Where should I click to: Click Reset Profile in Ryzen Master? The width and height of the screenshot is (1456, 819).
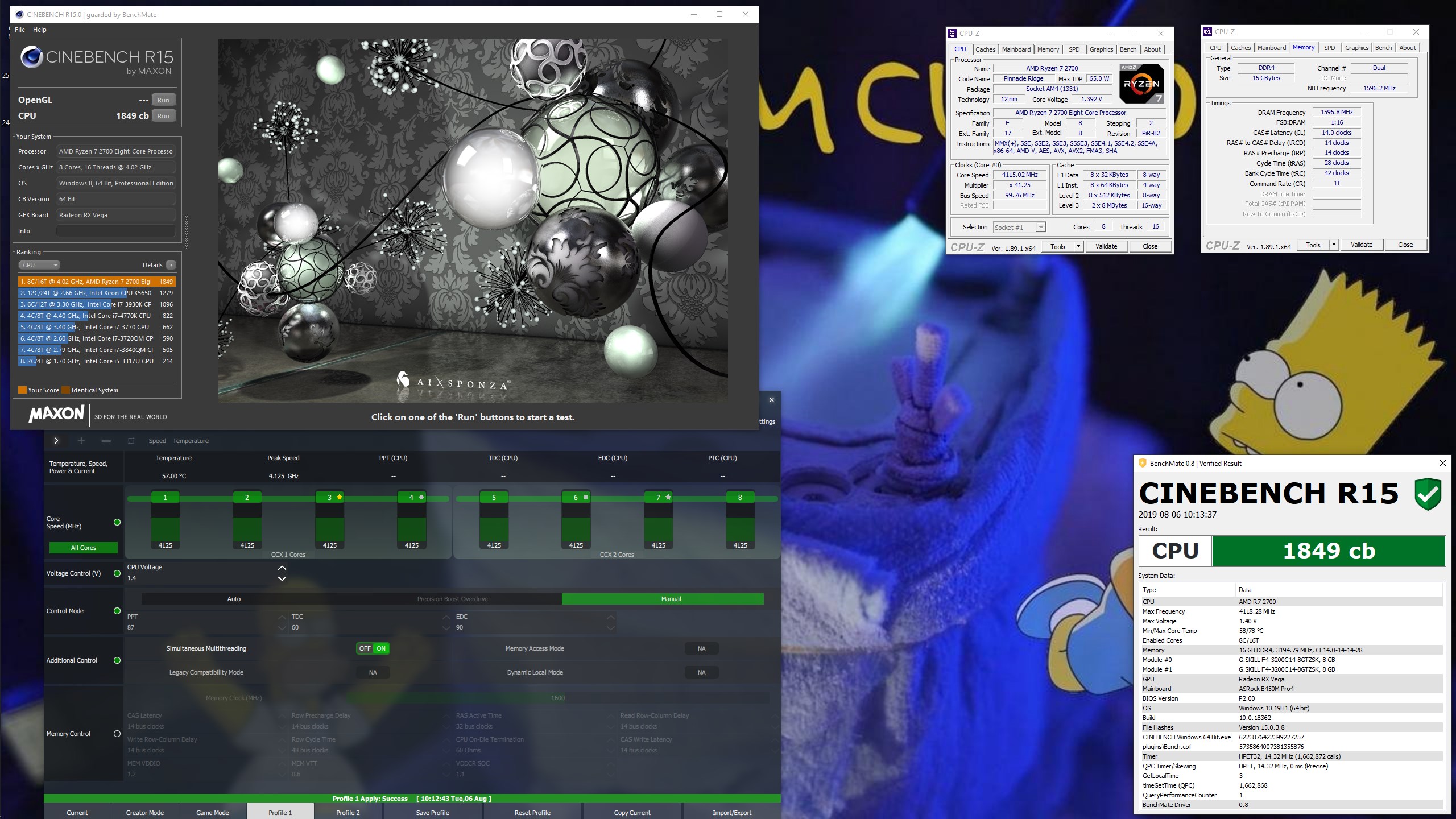click(532, 812)
